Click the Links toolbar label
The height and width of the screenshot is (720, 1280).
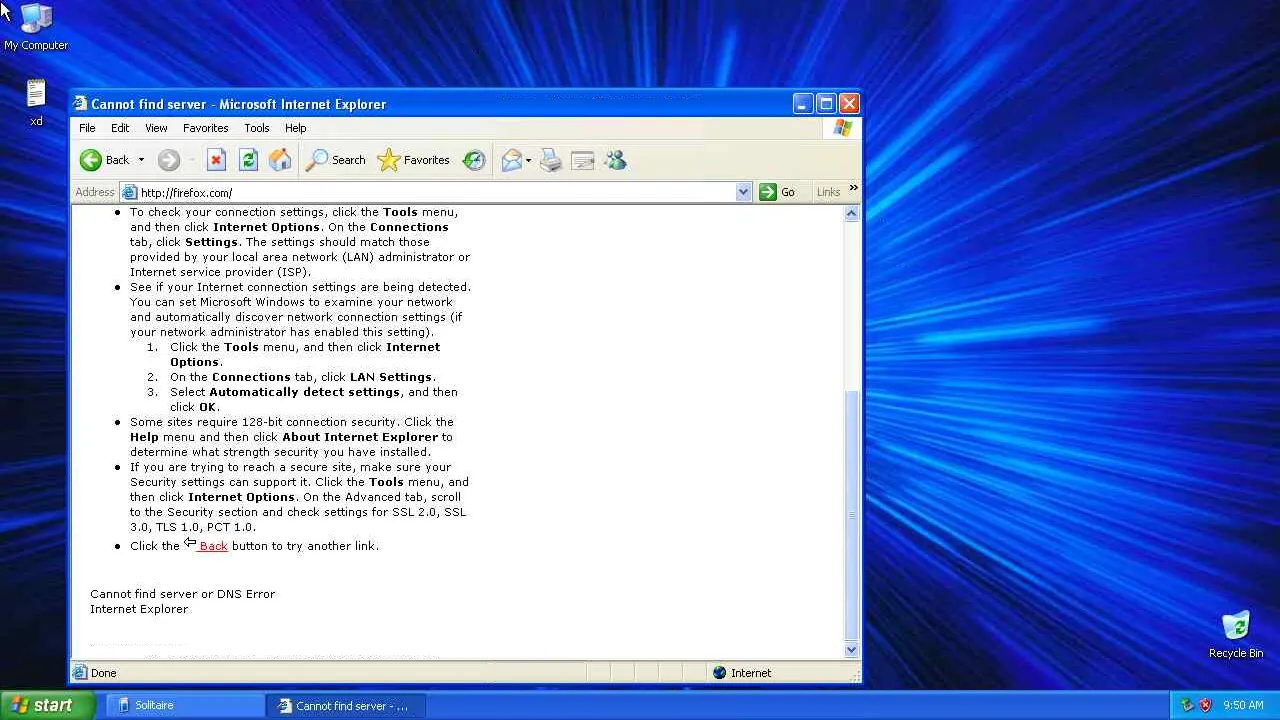click(828, 192)
